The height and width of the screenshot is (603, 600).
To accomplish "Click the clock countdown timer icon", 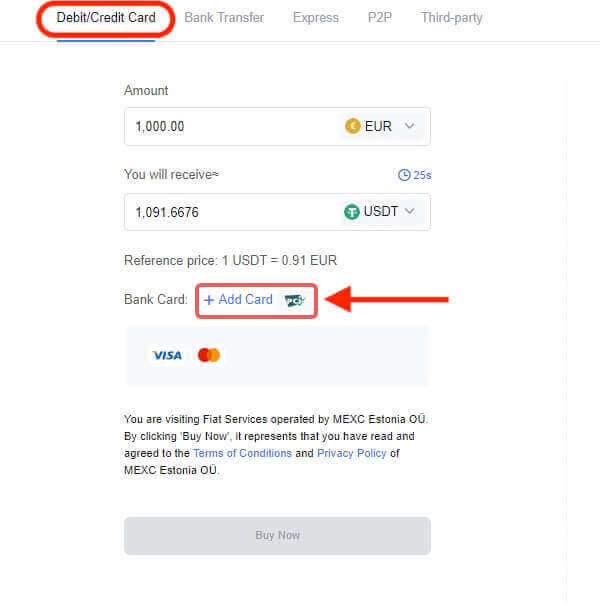I will 404,175.
